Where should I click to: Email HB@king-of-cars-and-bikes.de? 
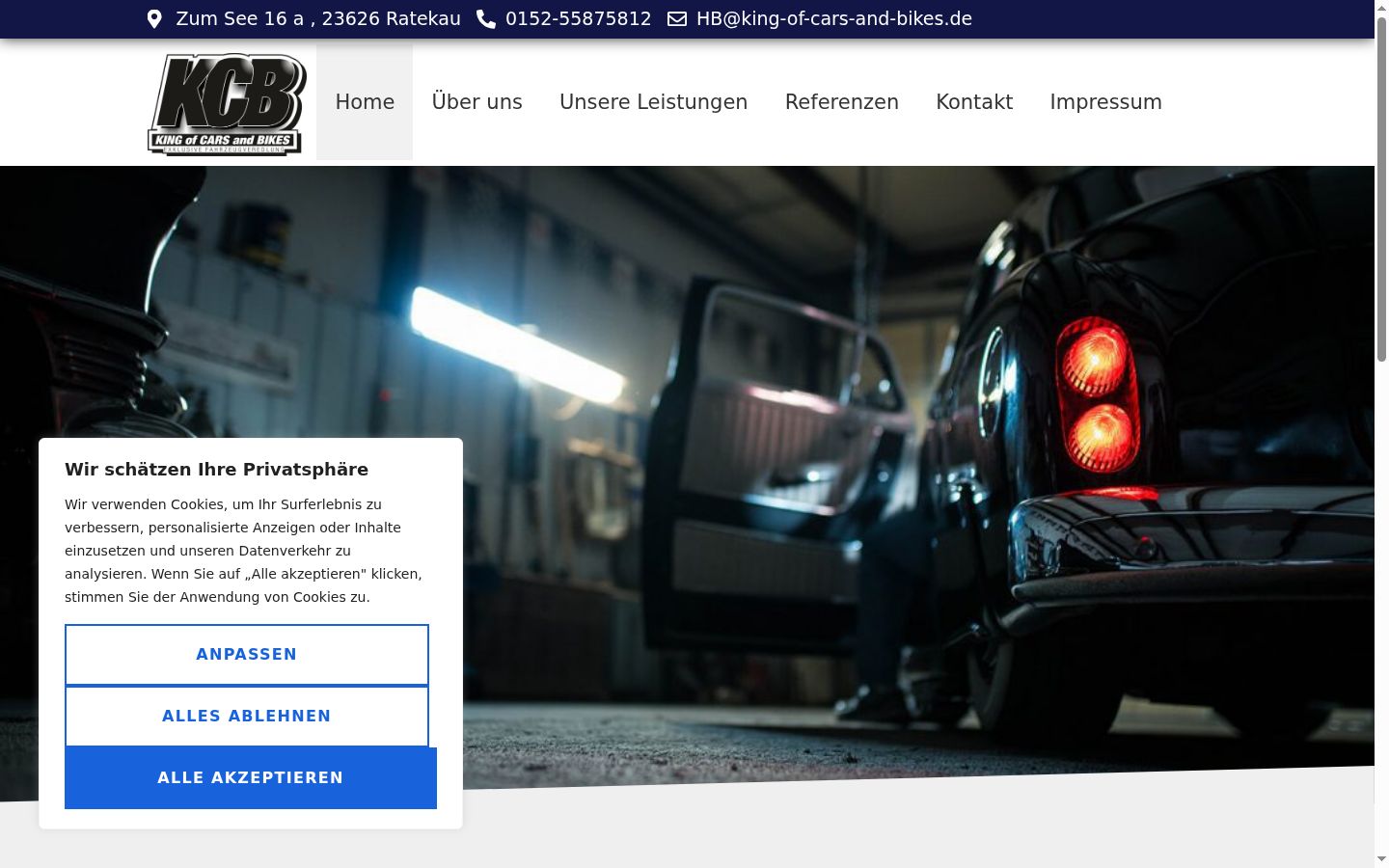[x=834, y=19]
